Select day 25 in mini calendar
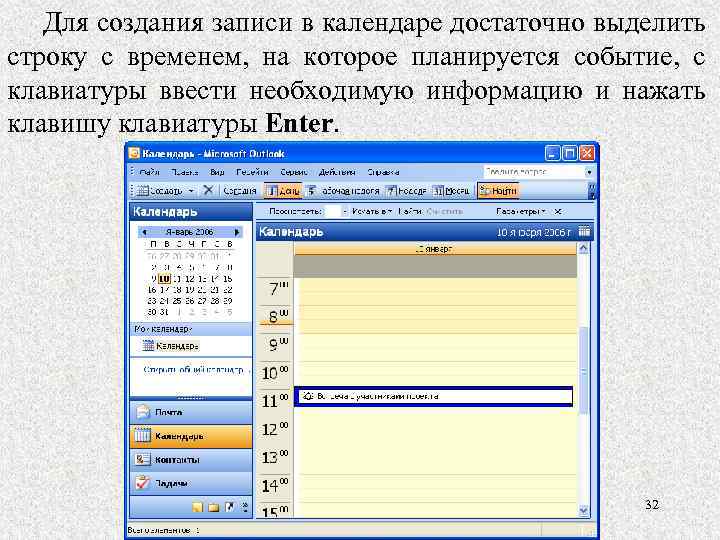Screen dimensions: 720x540 point(177,301)
